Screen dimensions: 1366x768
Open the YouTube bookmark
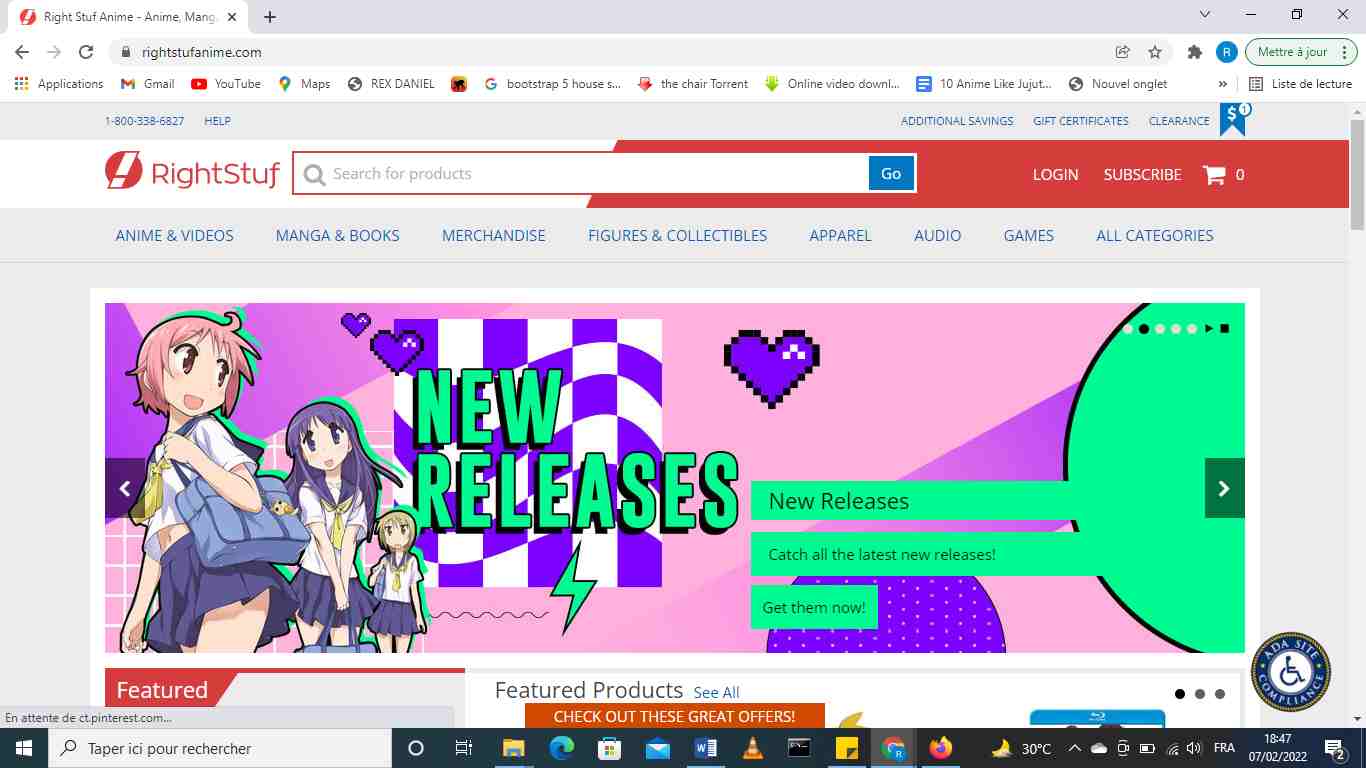pyautogui.click(x=226, y=84)
